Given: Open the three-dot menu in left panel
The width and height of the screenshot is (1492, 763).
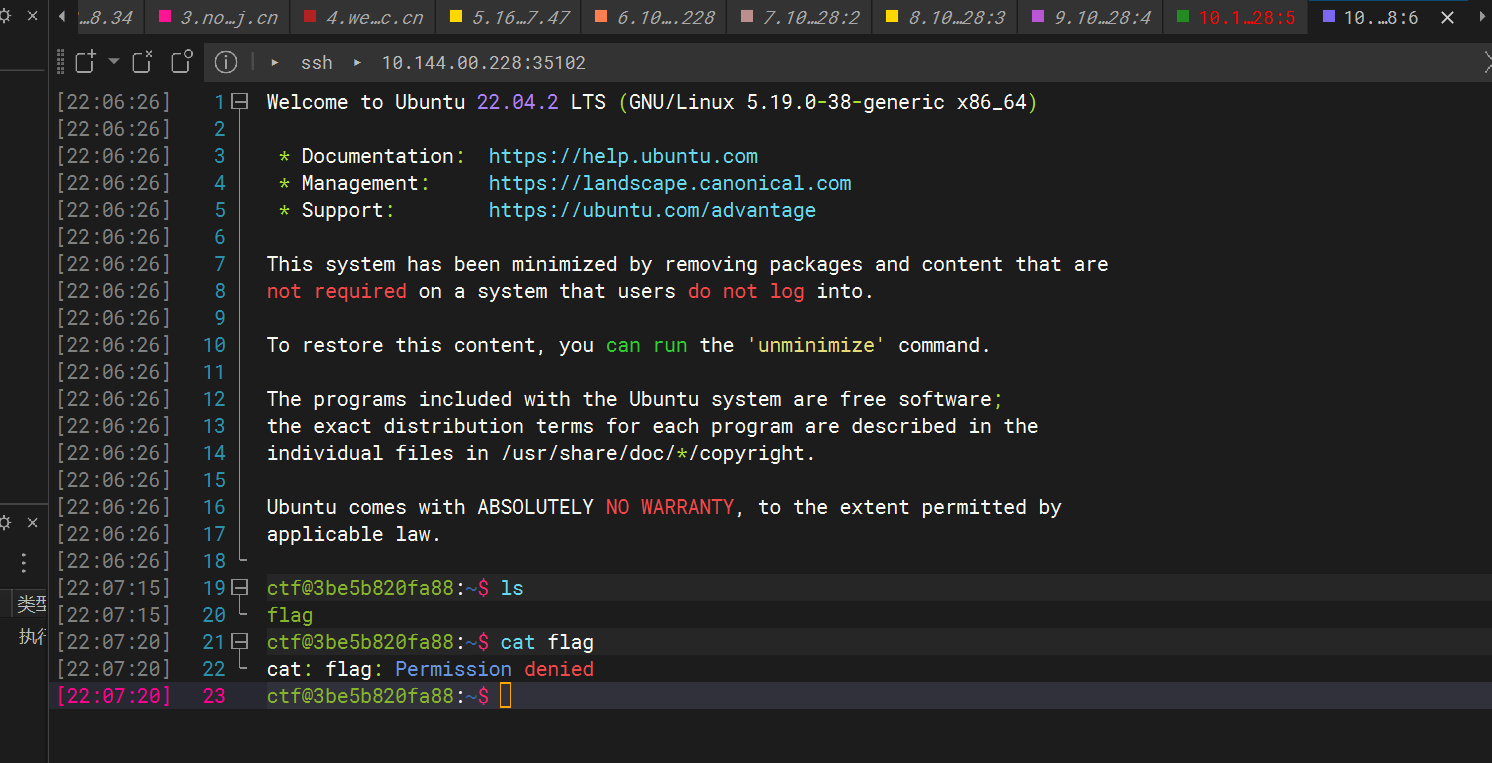Looking at the screenshot, I should (24, 562).
